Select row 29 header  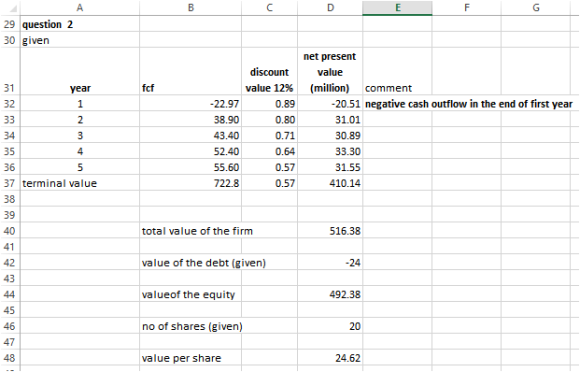[10, 24]
